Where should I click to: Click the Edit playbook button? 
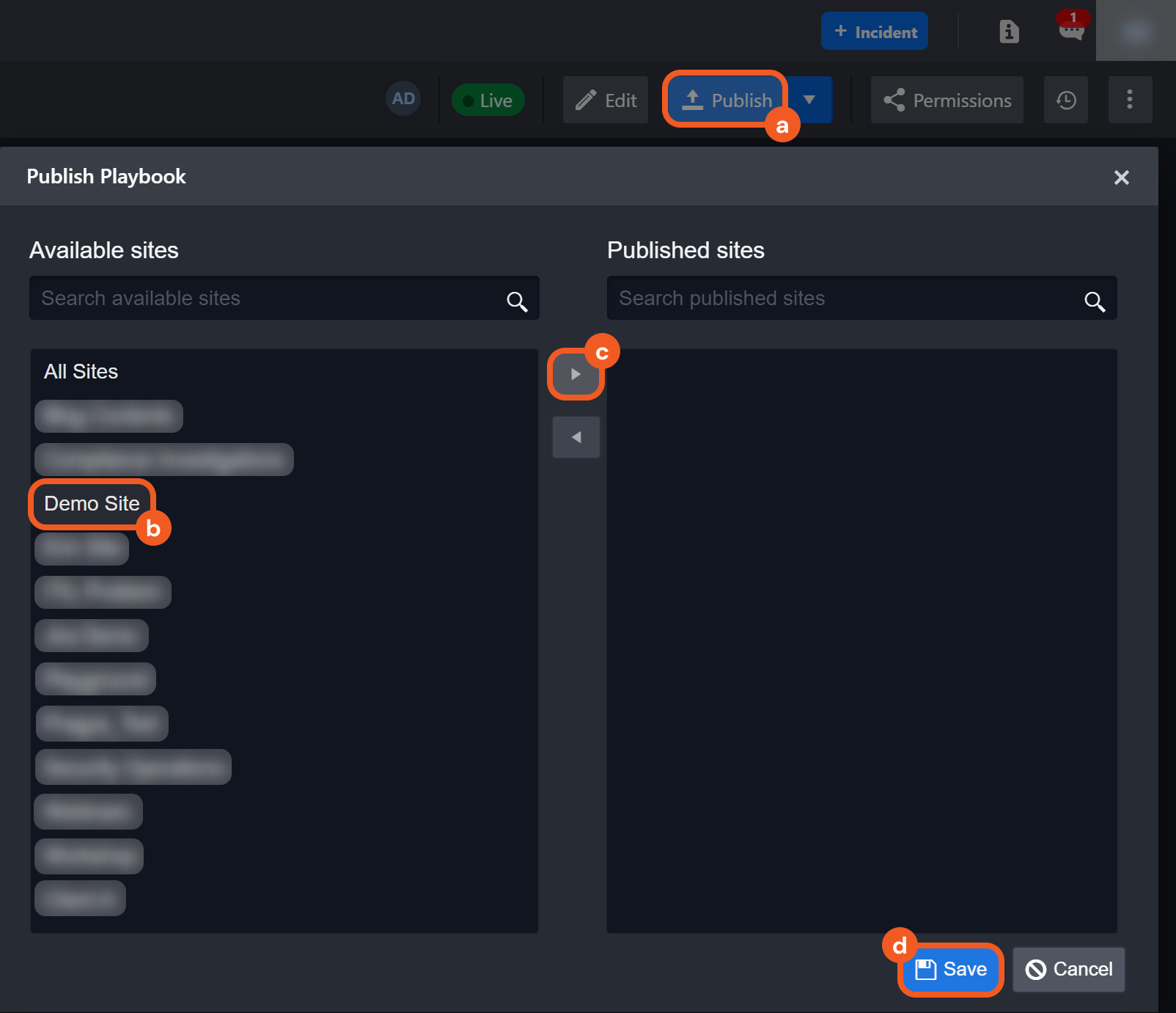pos(606,100)
